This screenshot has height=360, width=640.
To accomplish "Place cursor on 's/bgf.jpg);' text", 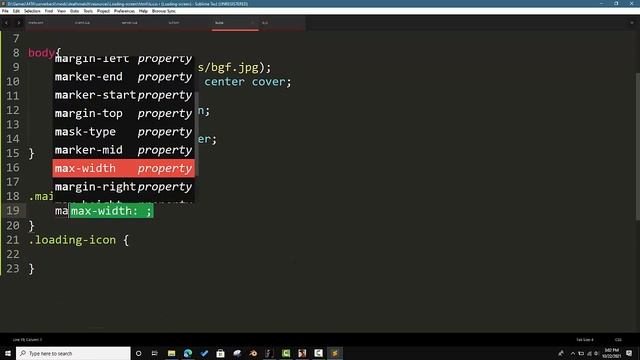I will pos(234,67).
